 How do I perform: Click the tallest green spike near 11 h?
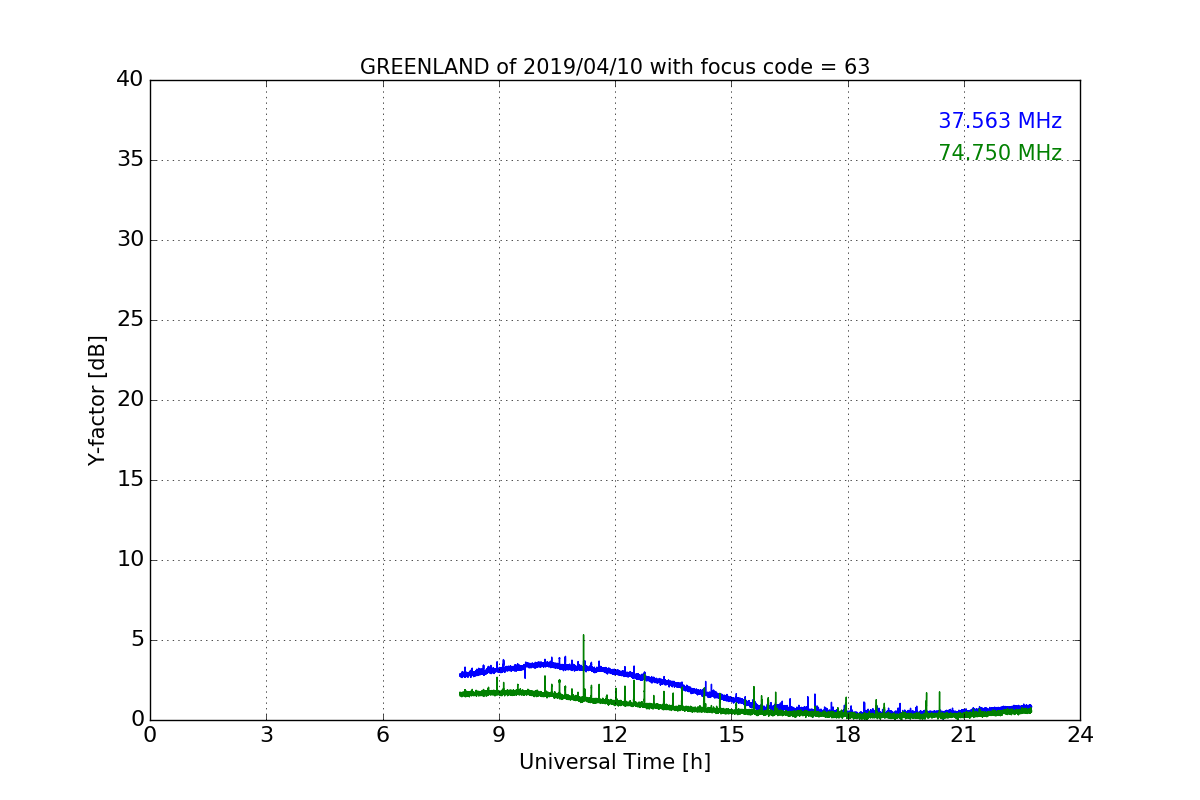click(x=583, y=665)
